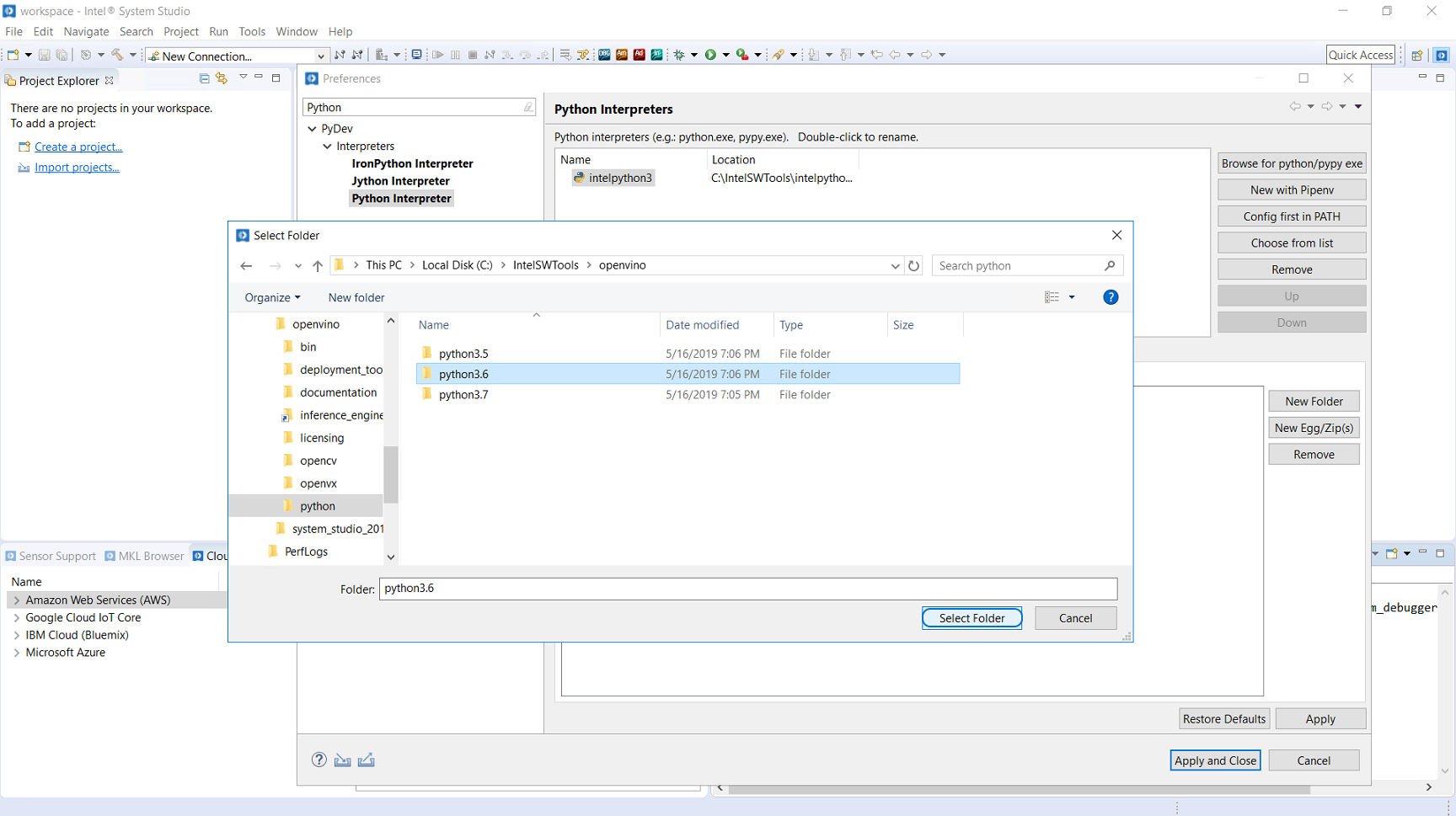Image resolution: width=1456 pixels, height=816 pixels.
Task: Select the opencv folder in tree
Action: pos(318,461)
